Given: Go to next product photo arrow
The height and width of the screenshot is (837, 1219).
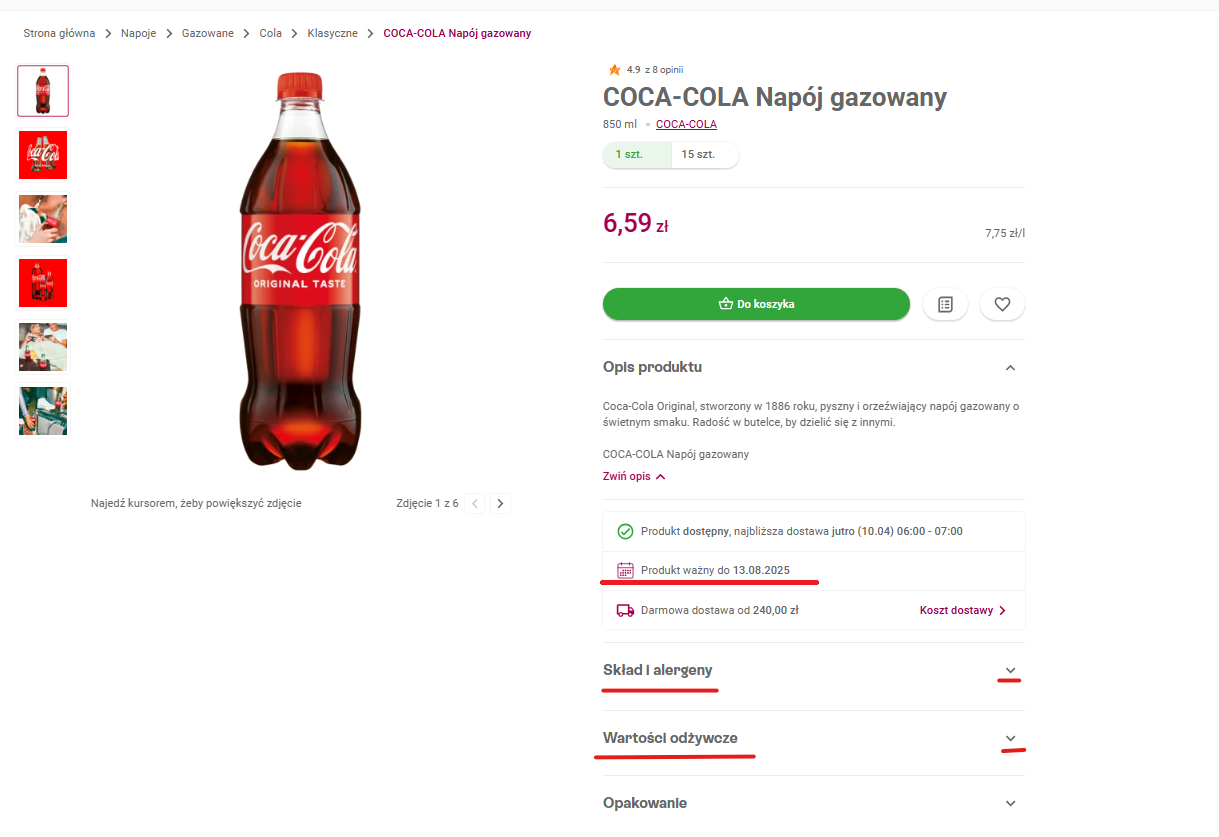Looking at the screenshot, I should (501, 503).
